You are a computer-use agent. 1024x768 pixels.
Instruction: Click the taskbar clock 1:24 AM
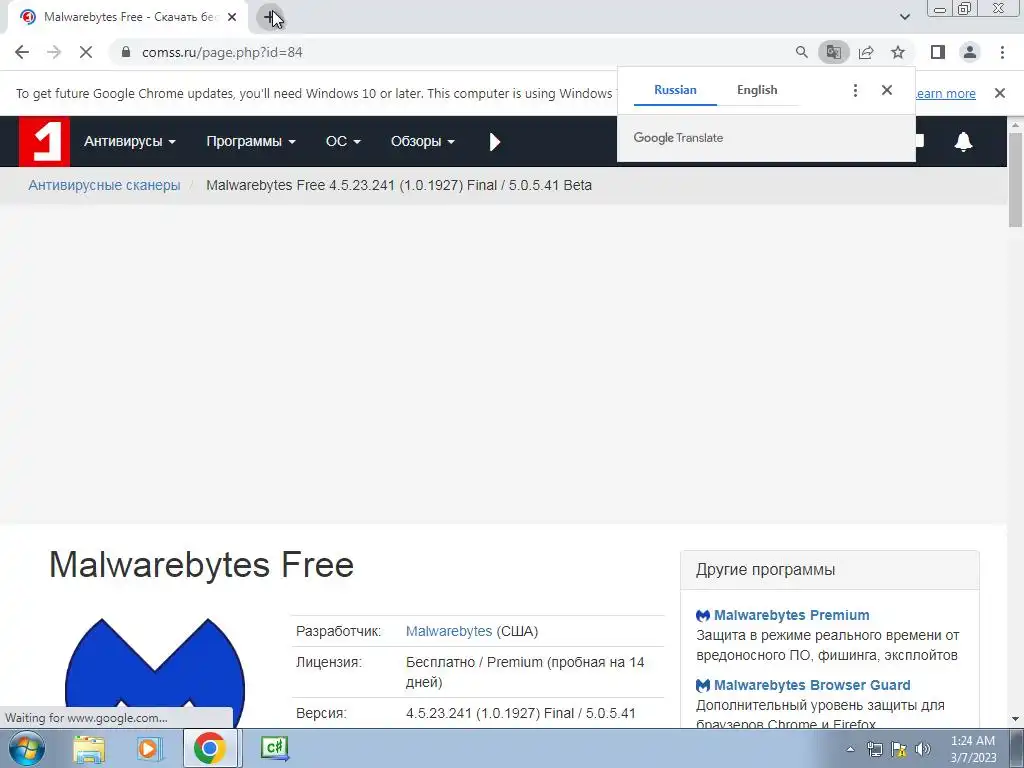pos(972,741)
